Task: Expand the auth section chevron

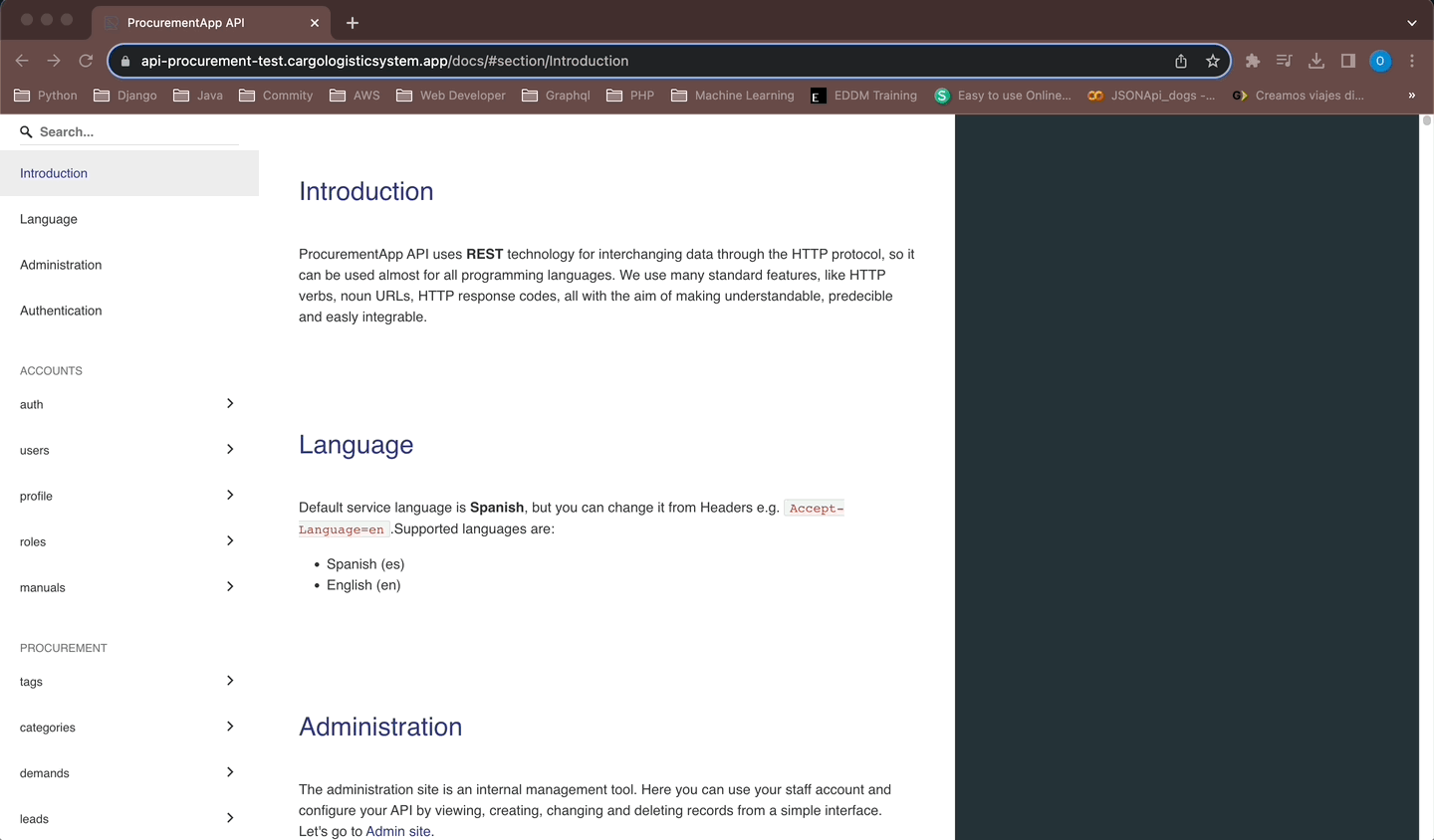Action: 230,404
